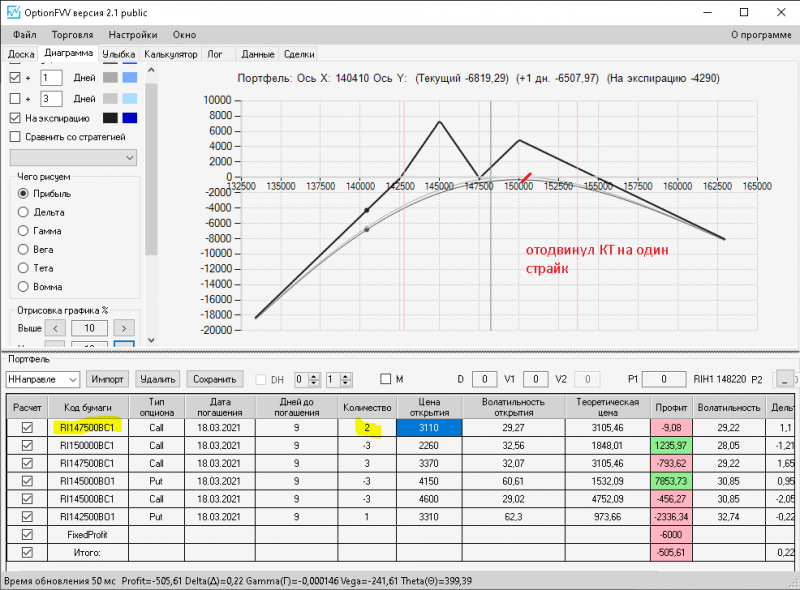
Task: Click the 3 days input field
Action: pos(51,98)
